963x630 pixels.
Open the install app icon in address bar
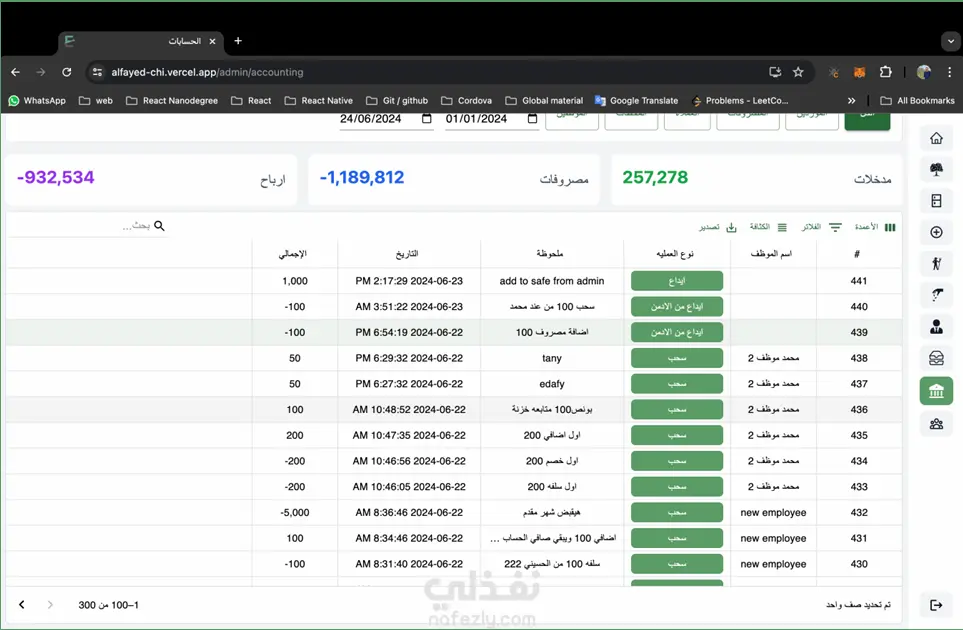point(774,72)
